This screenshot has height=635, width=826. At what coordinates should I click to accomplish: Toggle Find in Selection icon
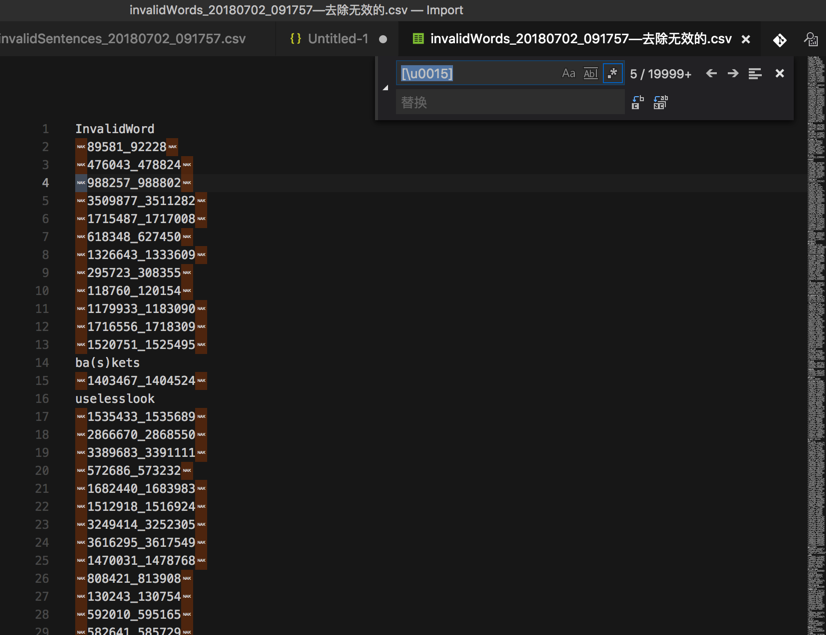755,73
